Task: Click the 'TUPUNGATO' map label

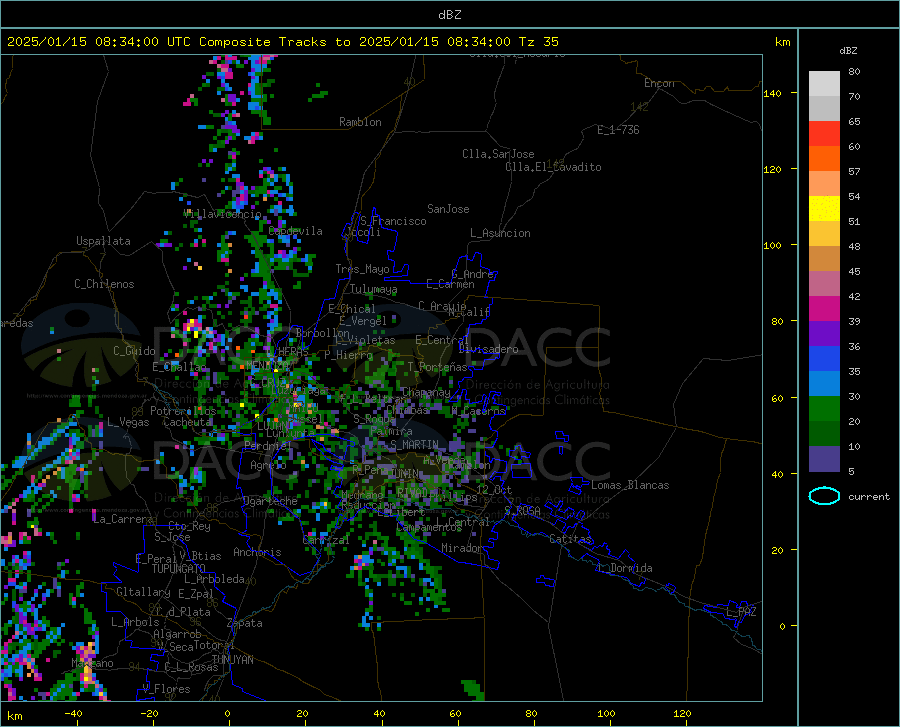Action: 179,569
